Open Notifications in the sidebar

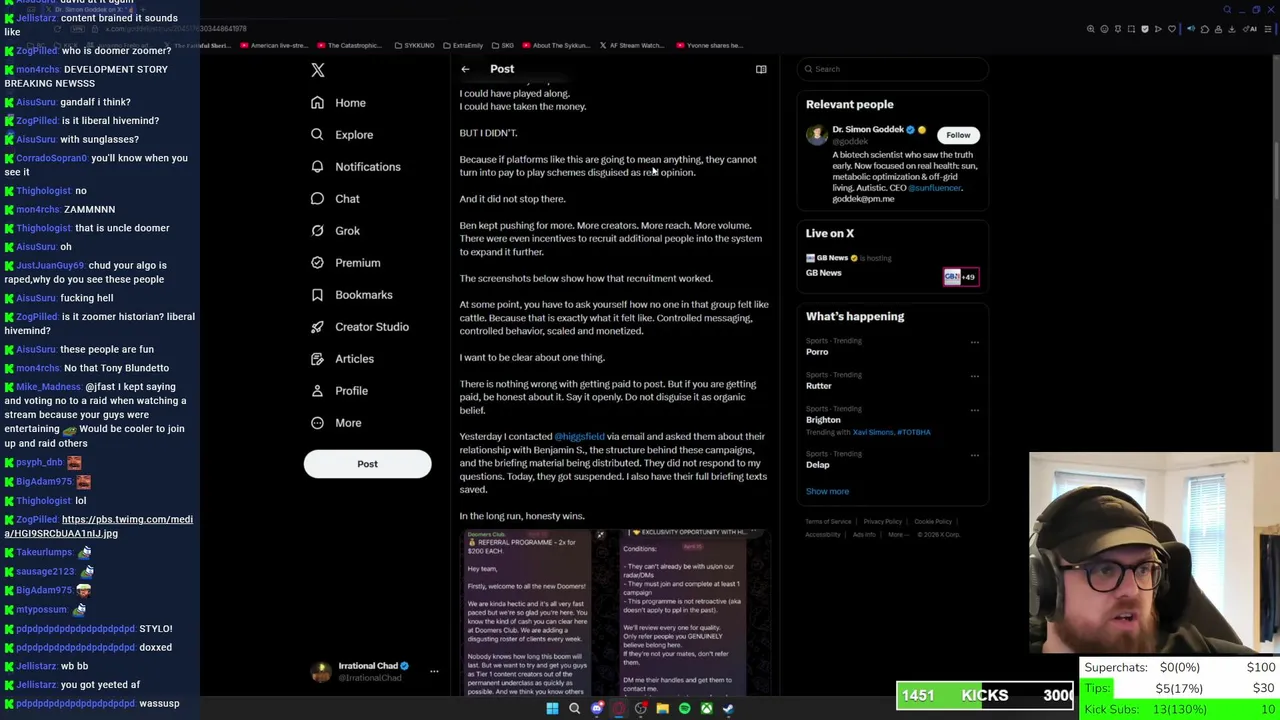click(x=355, y=167)
